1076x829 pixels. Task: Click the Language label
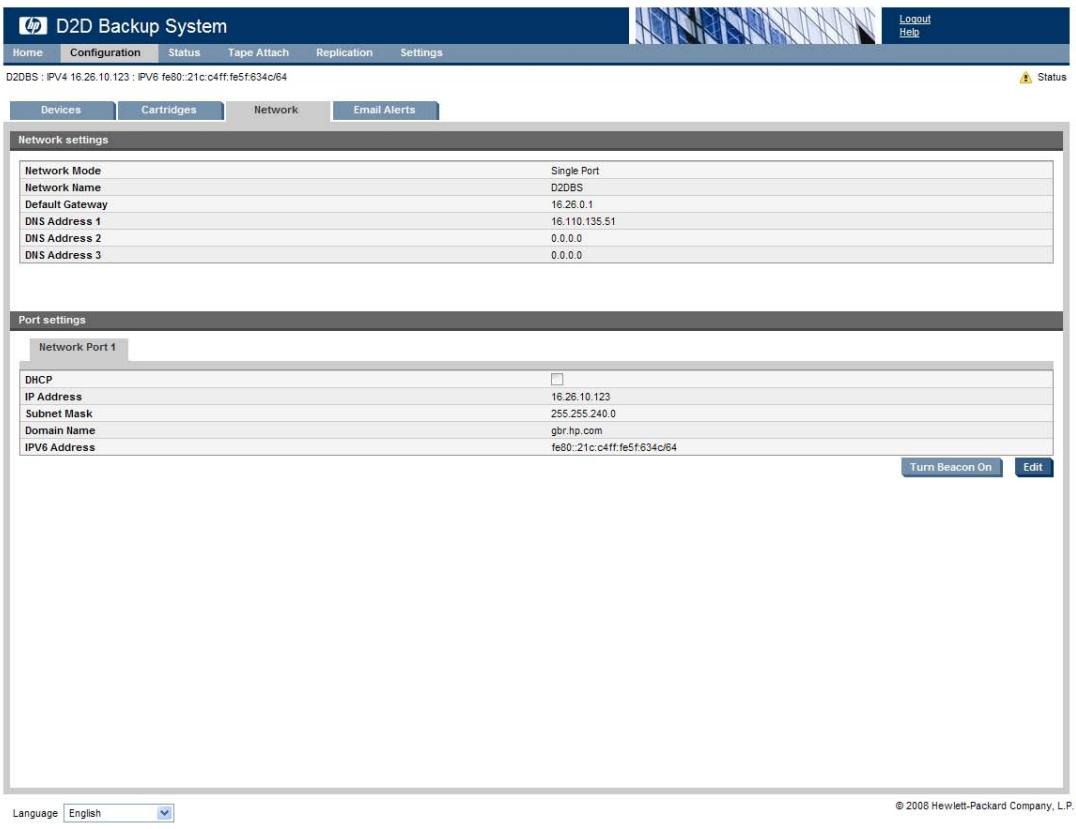tap(35, 813)
